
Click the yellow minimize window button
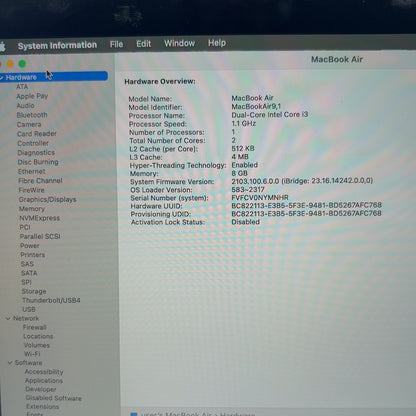pyautogui.click(x=10, y=64)
